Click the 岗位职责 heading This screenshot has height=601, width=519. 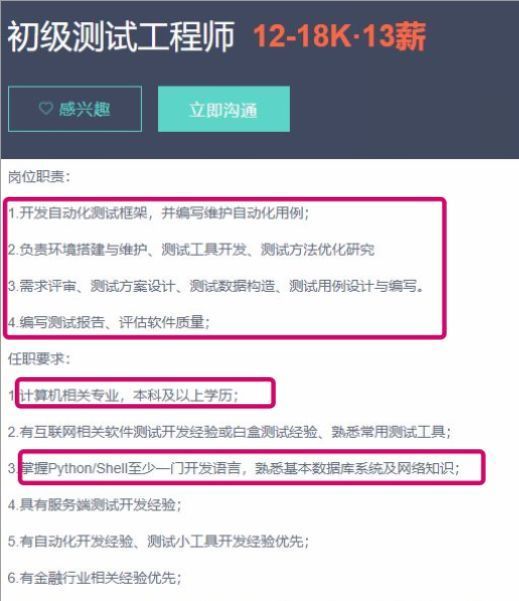[x=39, y=177]
